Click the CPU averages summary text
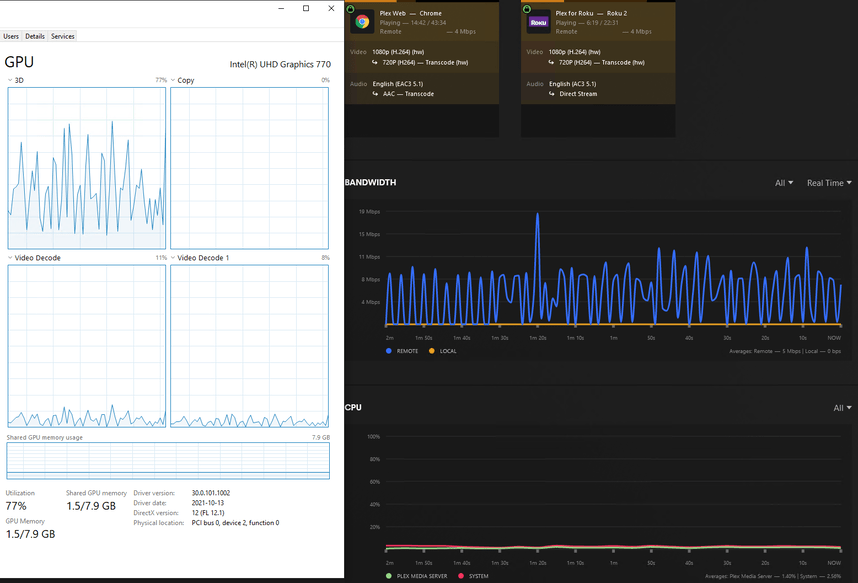This screenshot has width=858, height=583. pyautogui.click(x=773, y=576)
